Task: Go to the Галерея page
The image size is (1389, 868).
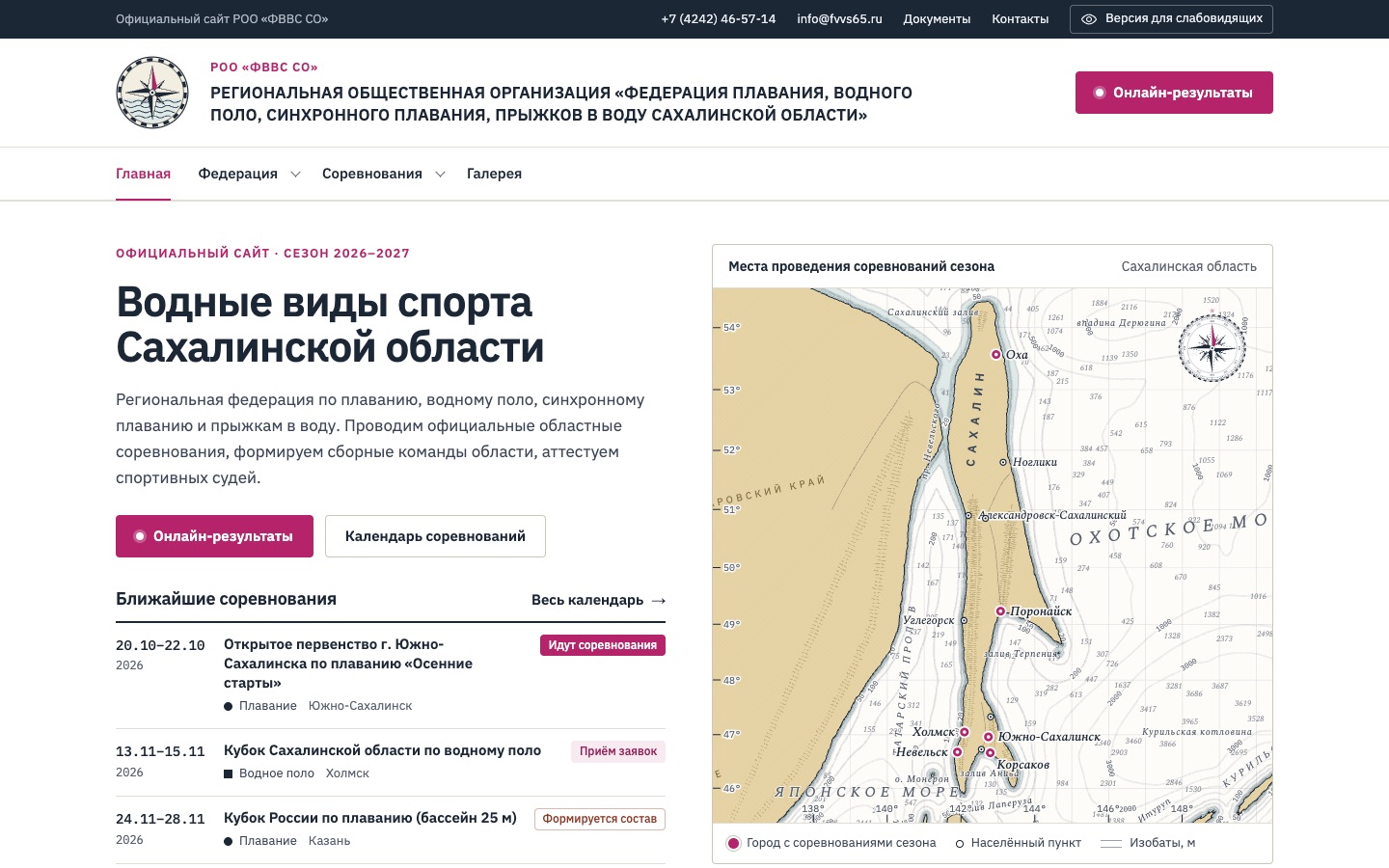Action: click(x=494, y=174)
